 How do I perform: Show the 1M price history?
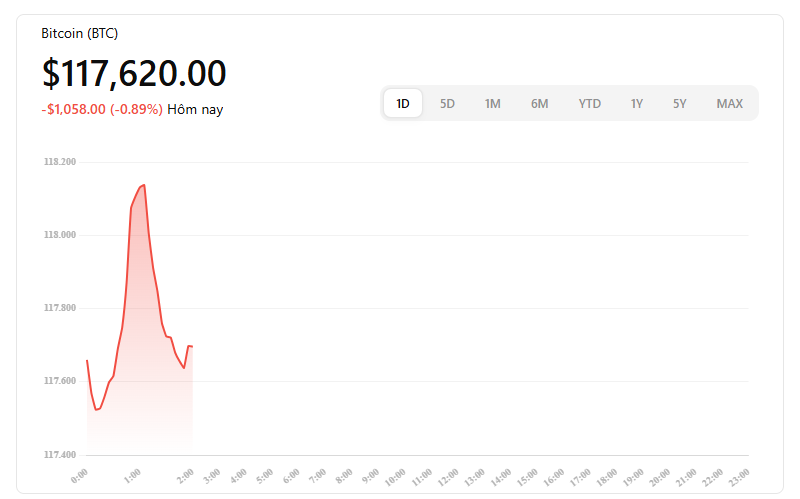point(492,104)
